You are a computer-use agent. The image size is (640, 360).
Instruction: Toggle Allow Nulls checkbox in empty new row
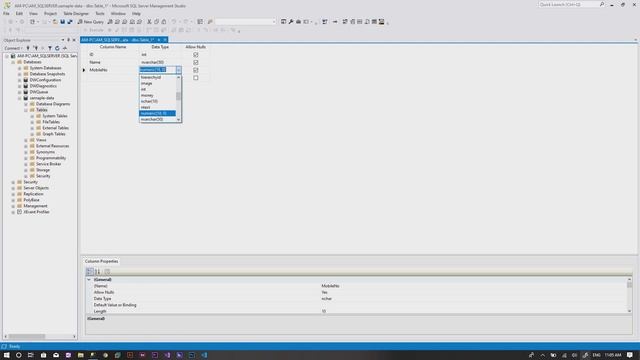[x=196, y=78]
